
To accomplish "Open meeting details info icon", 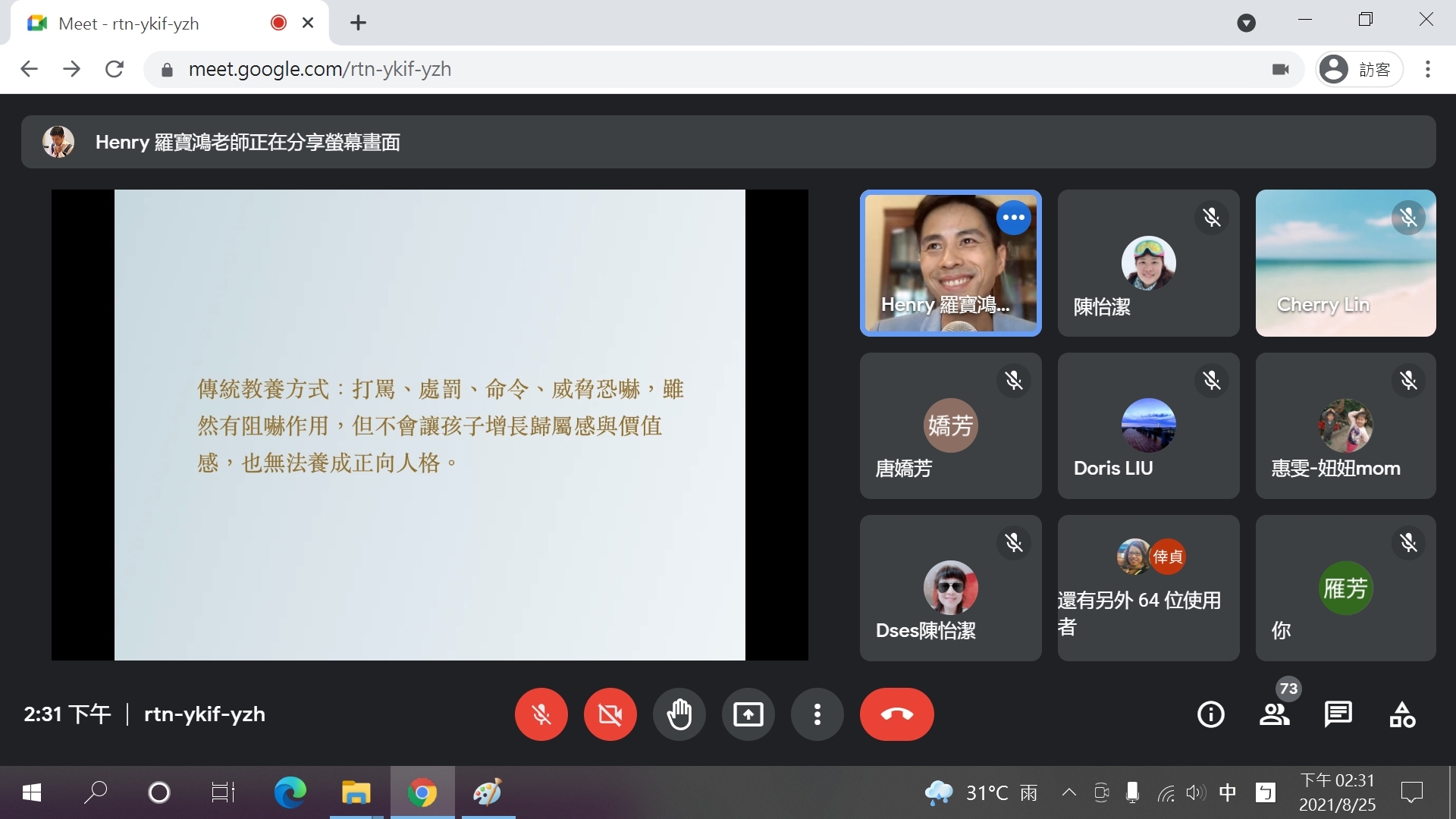I will (x=1210, y=714).
